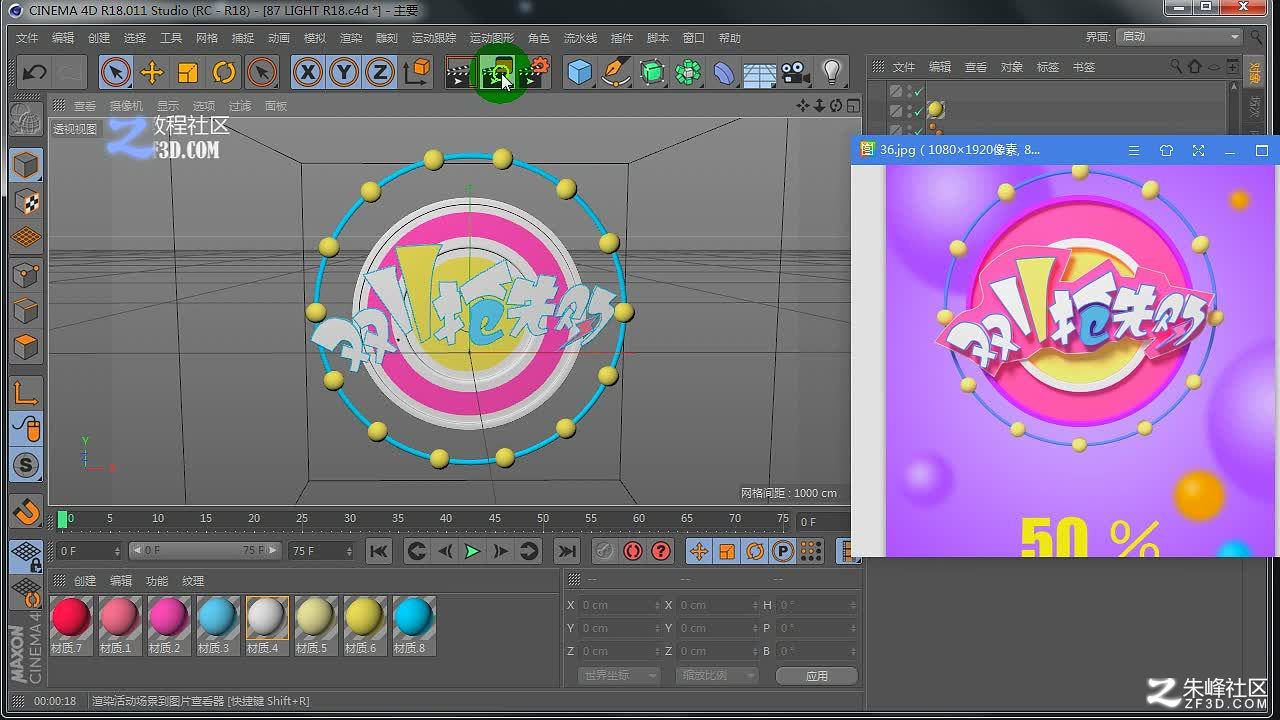Open Render Settings with gear clapperboard
Viewport: 1280px width, 720px height.
click(535, 72)
